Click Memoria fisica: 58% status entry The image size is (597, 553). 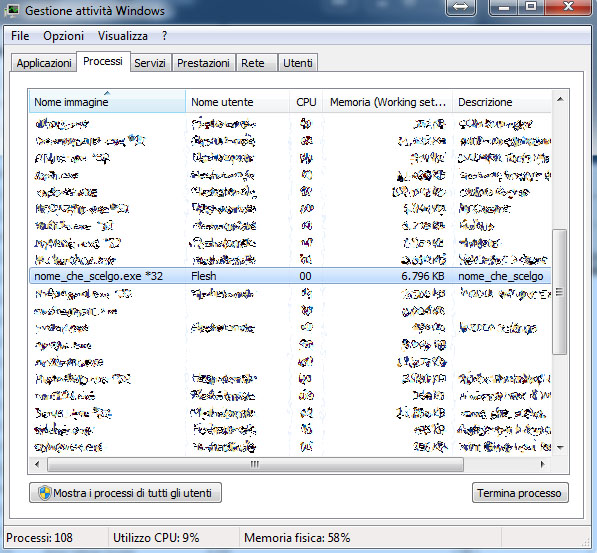(x=297, y=538)
